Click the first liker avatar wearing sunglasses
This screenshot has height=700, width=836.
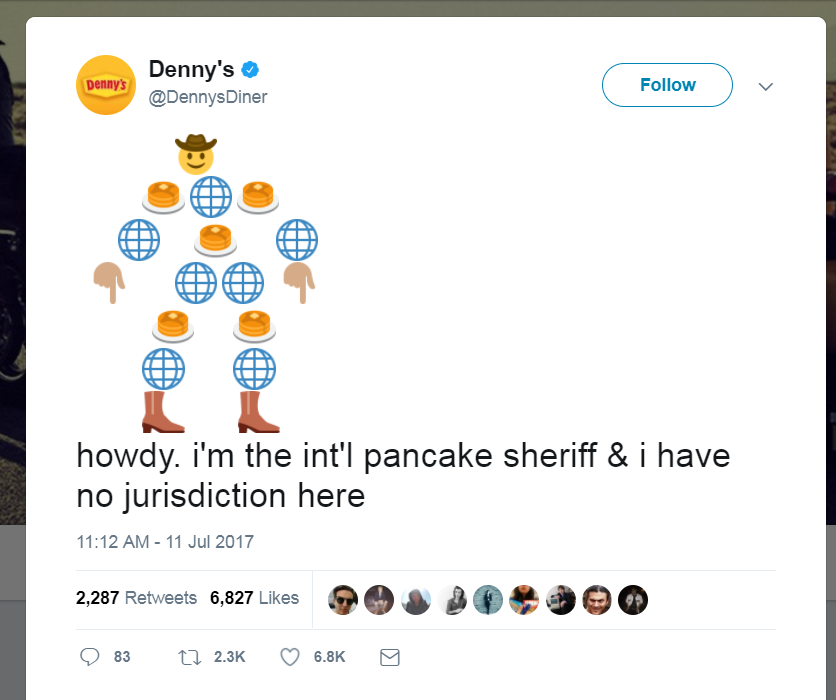(343, 600)
